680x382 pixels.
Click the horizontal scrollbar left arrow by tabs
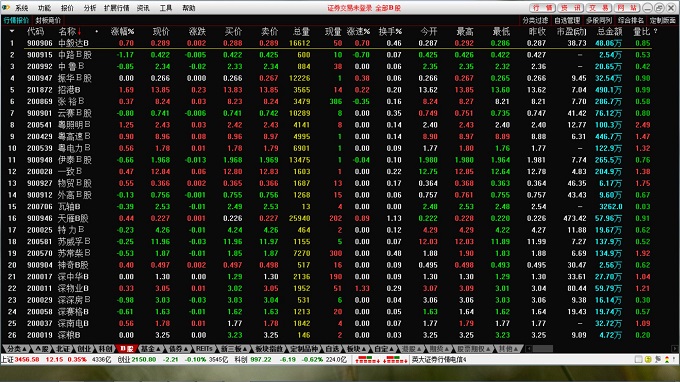tap(529, 349)
